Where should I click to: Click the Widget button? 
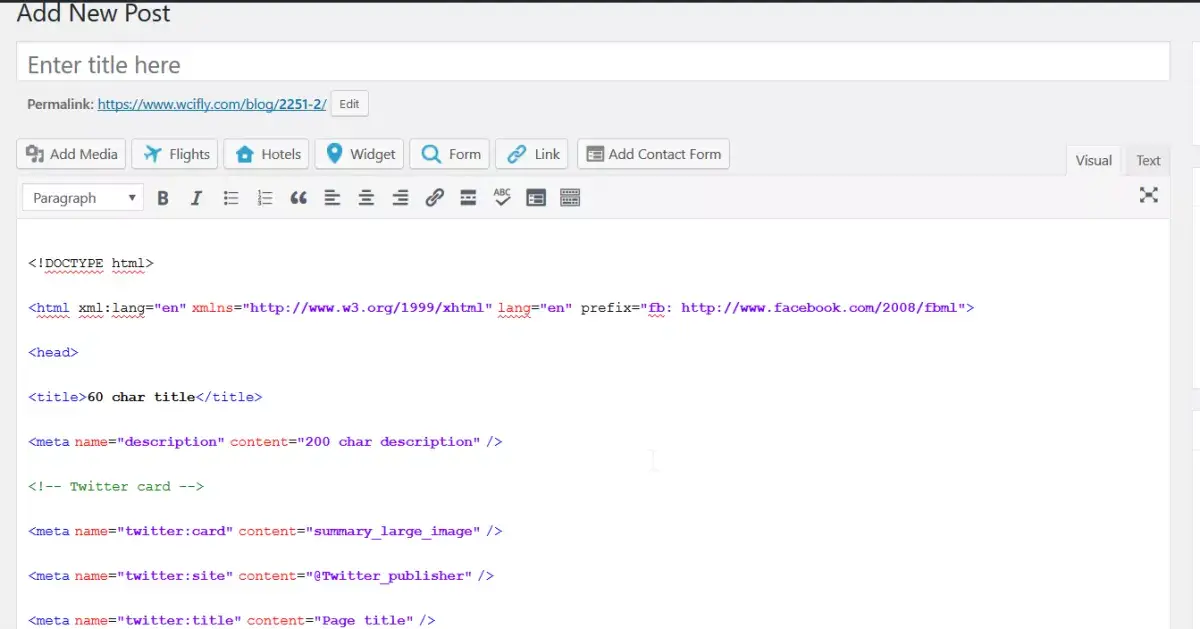pyautogui.click(x=360, y=154)
